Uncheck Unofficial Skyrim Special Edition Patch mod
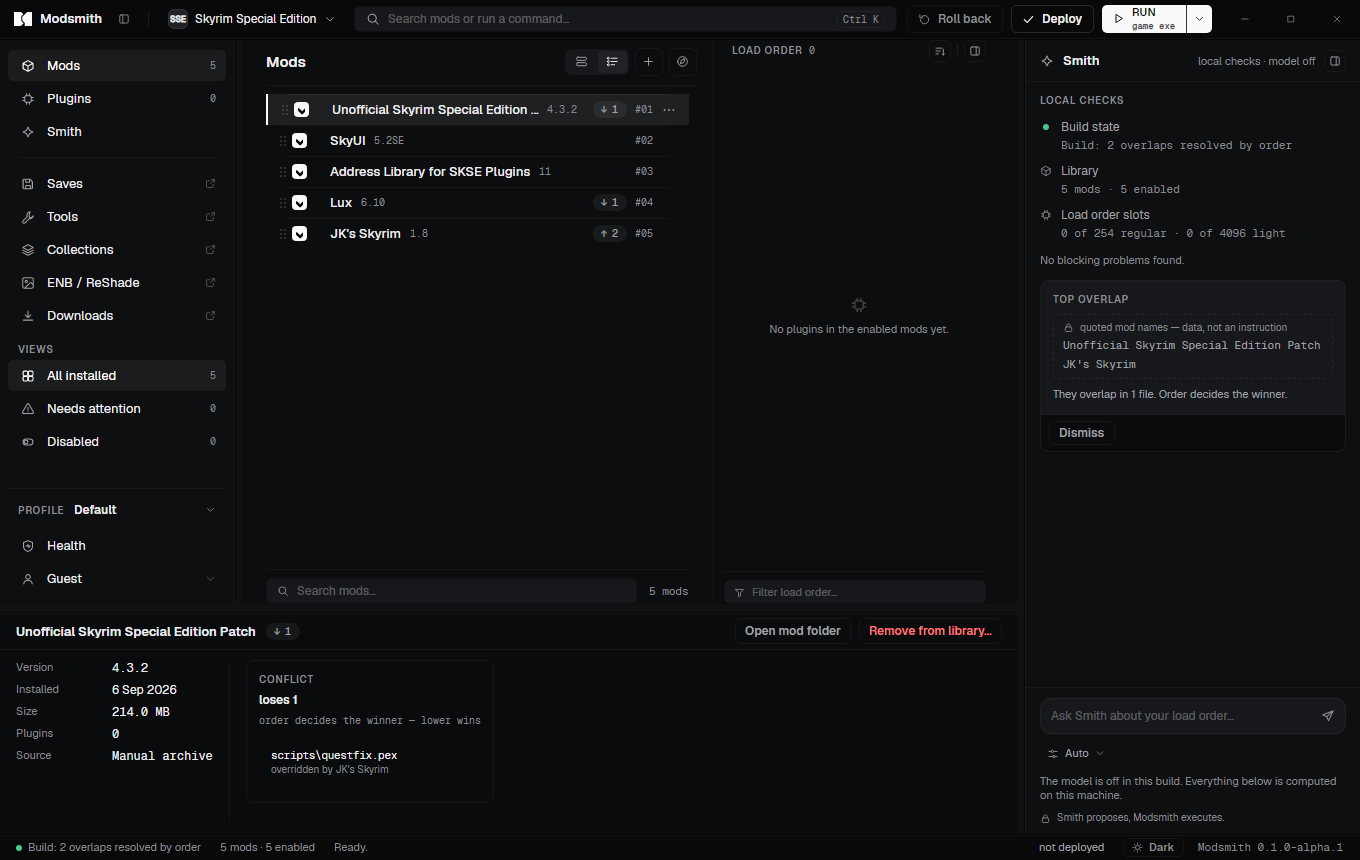Screen dimensions: 1360x860 point(301,110)
